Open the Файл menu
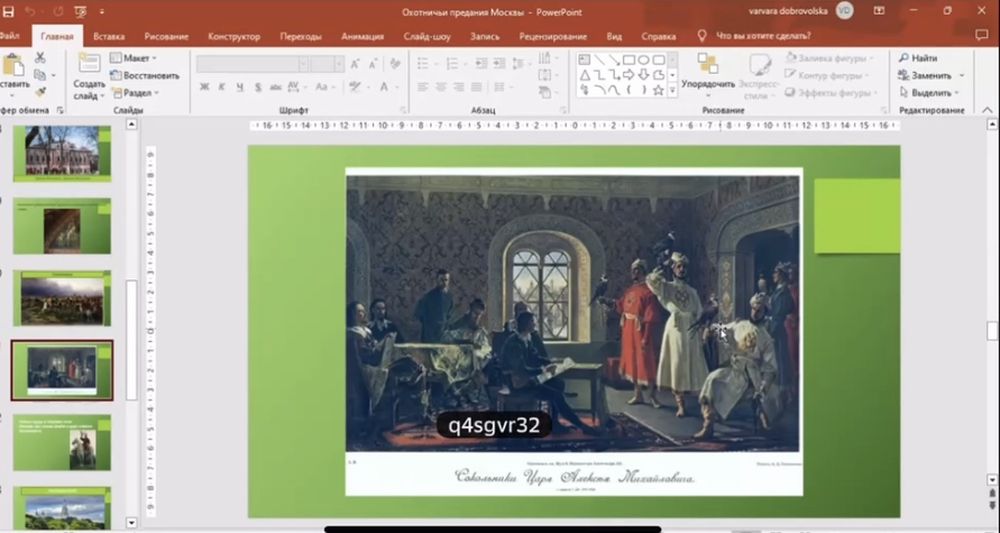The image size is (1000, 533). click(10, 36)
